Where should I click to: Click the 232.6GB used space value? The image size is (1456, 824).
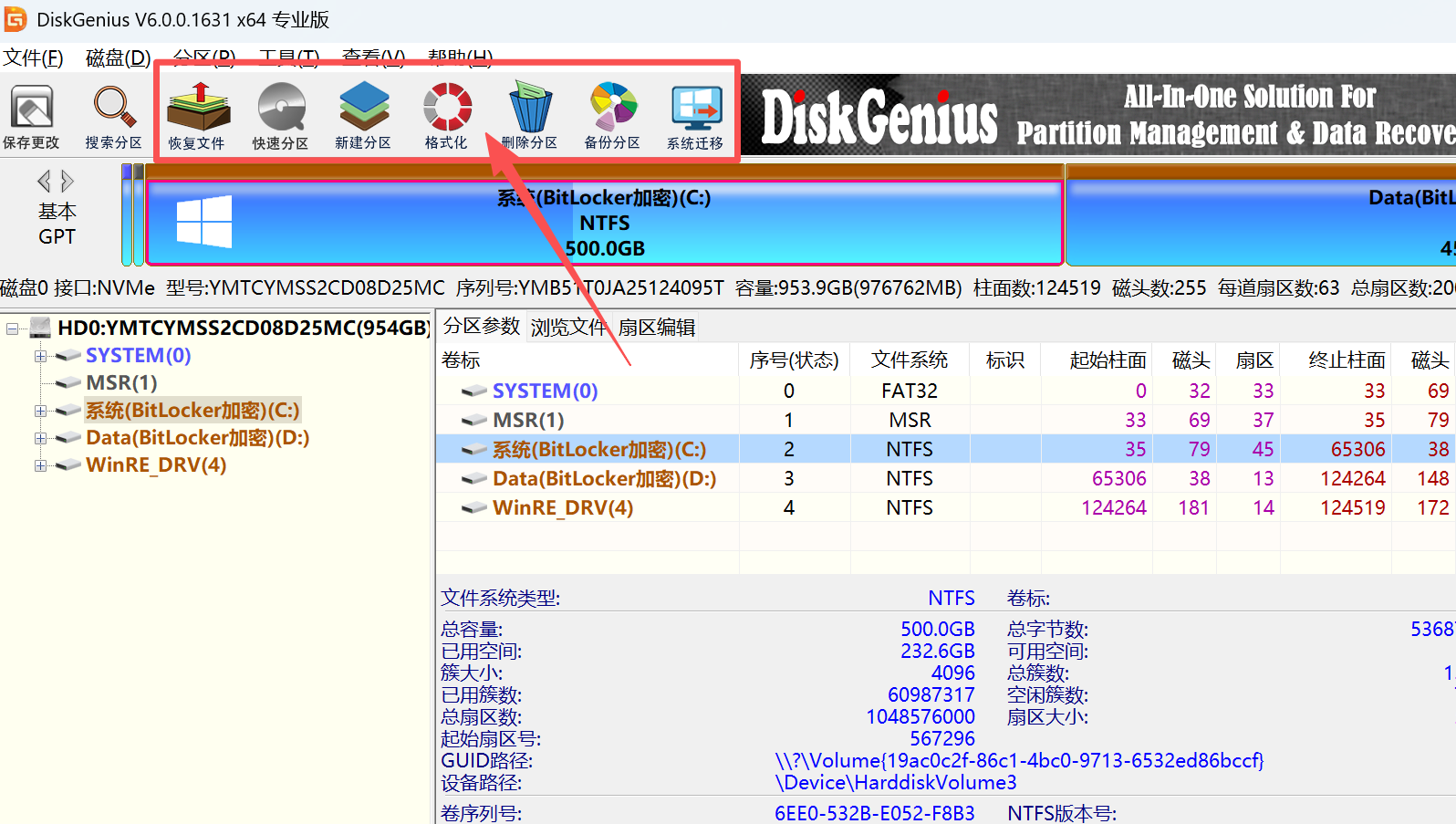click(x=938, y=651)
